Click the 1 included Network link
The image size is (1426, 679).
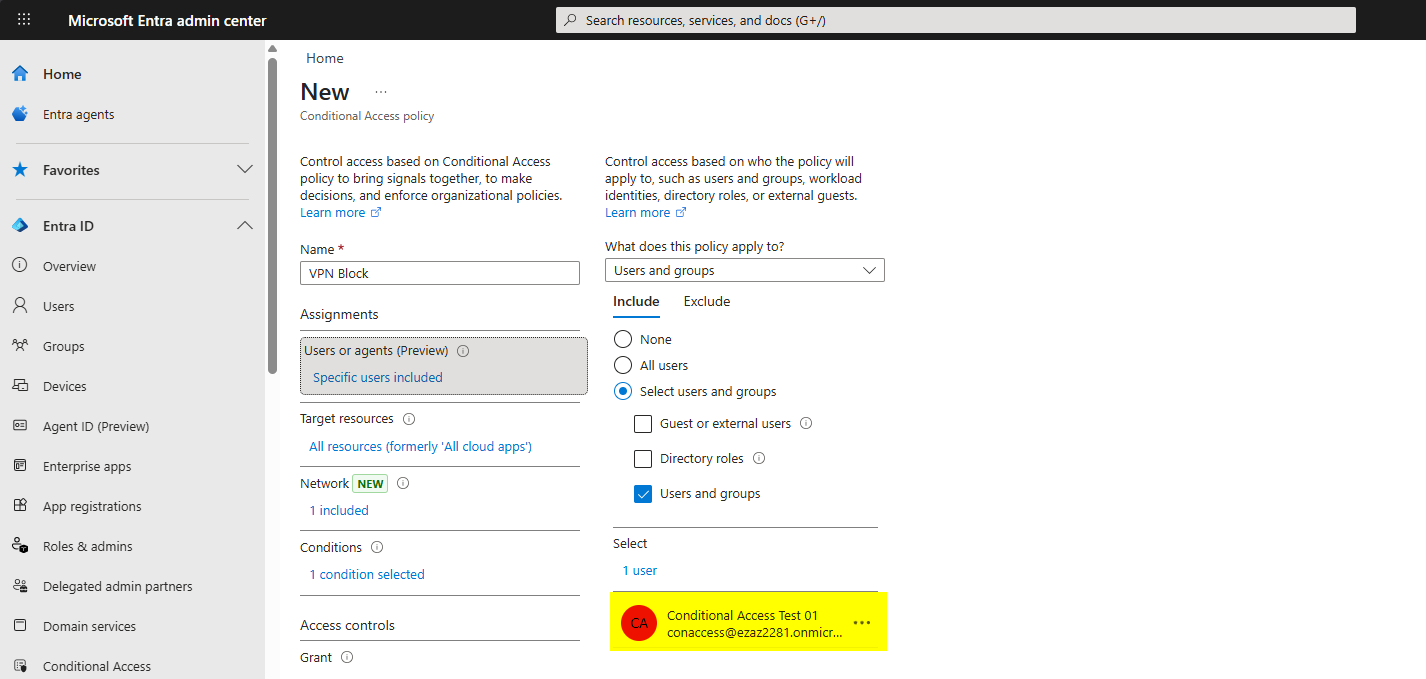click(339, 510)
